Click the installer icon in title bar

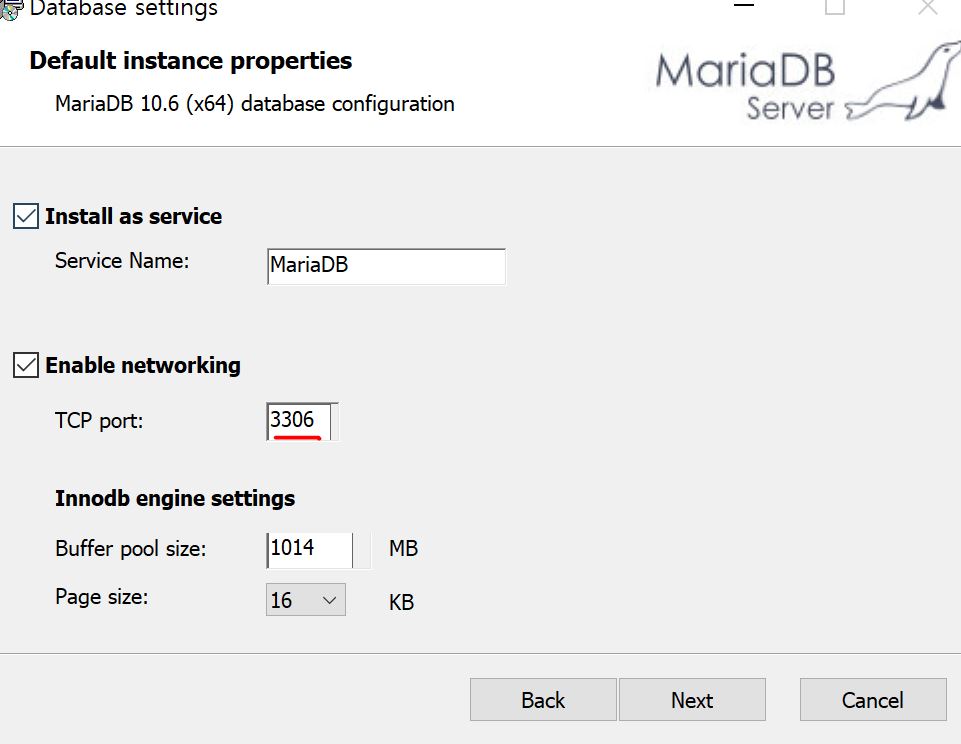tap(10, 9)
